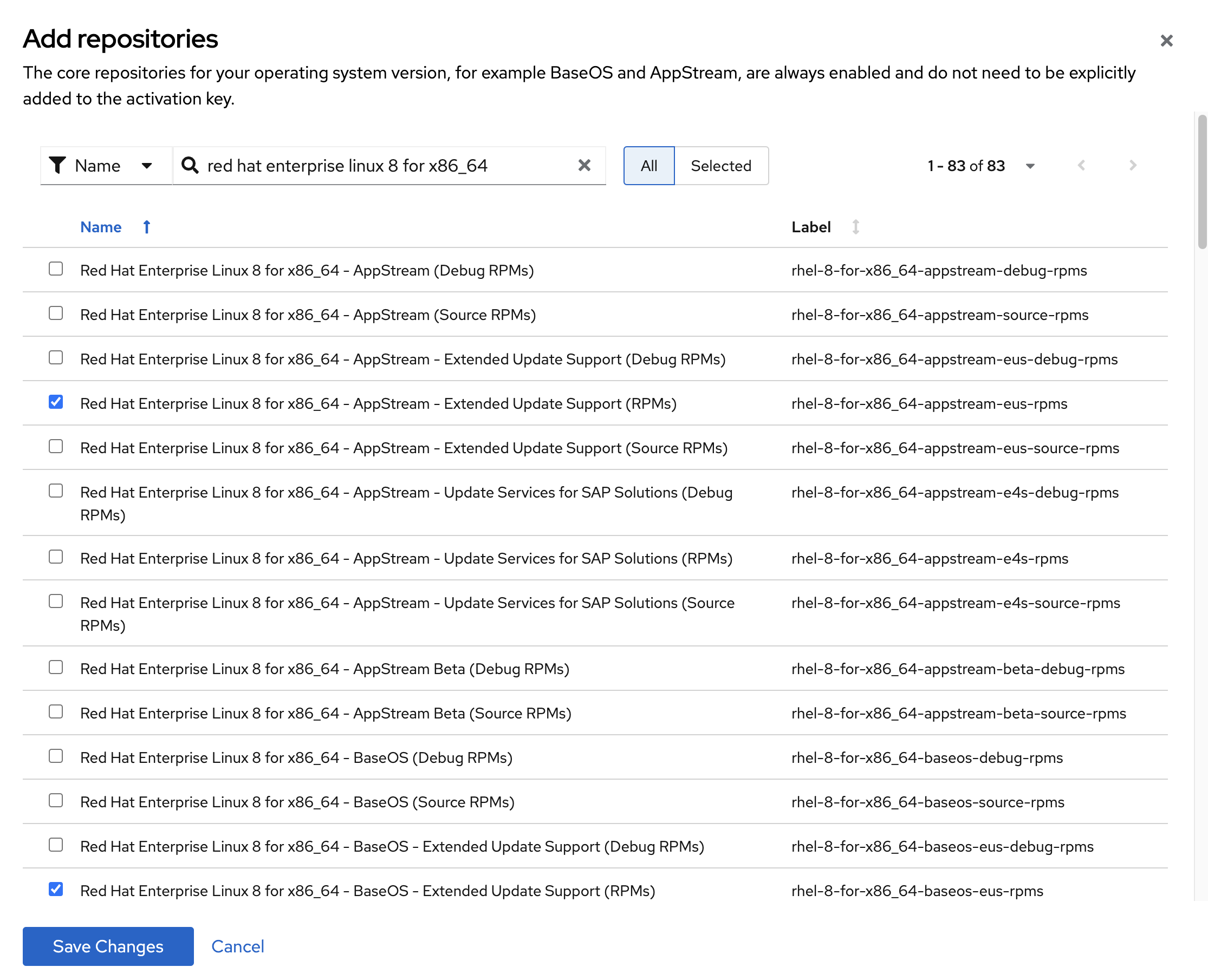Screen dimensions: 1208x980
Task: Uncheck AppStream Extended Update Support (RPMs)
Action: click(56, 402)
